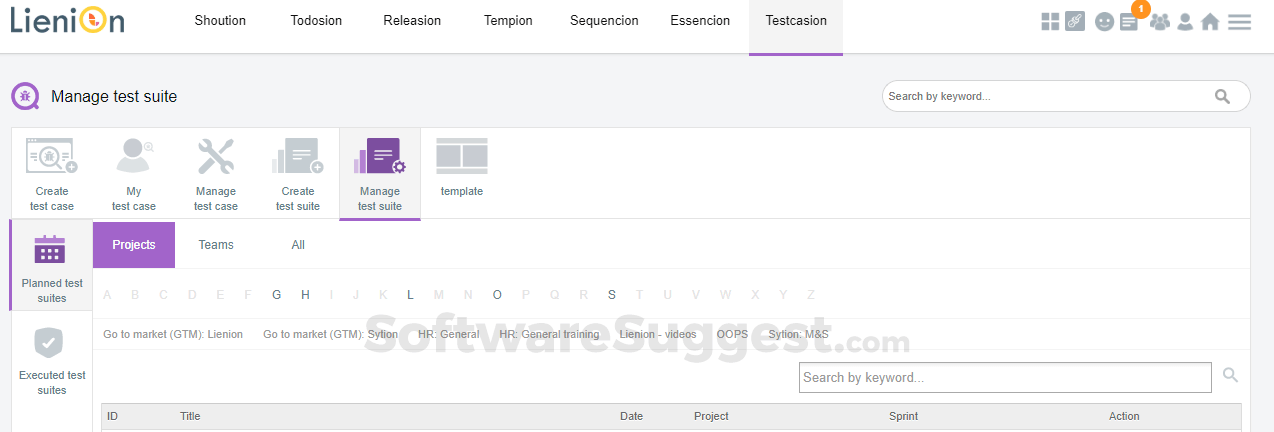Open the team members group icon
This screenshot has width=1274, height=432.
tap(1159, 21)
